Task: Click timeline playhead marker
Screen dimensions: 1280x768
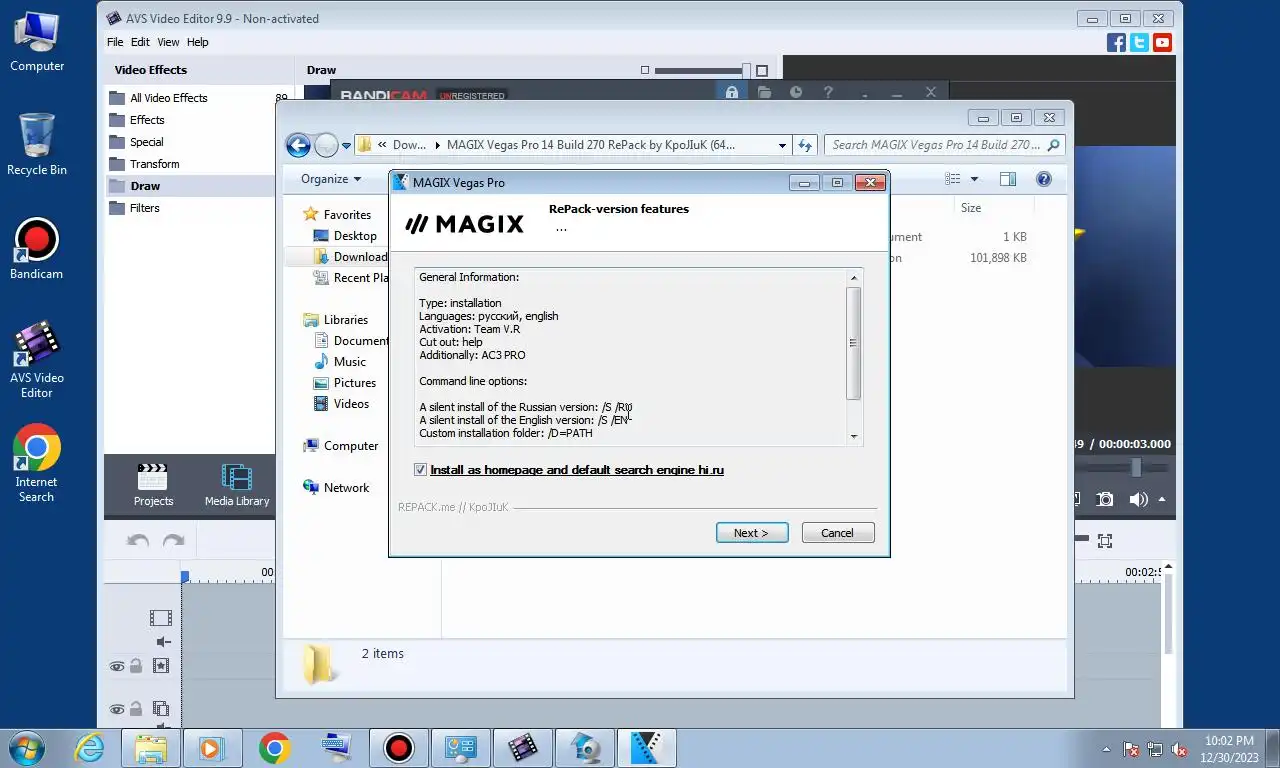Action: 185,577
